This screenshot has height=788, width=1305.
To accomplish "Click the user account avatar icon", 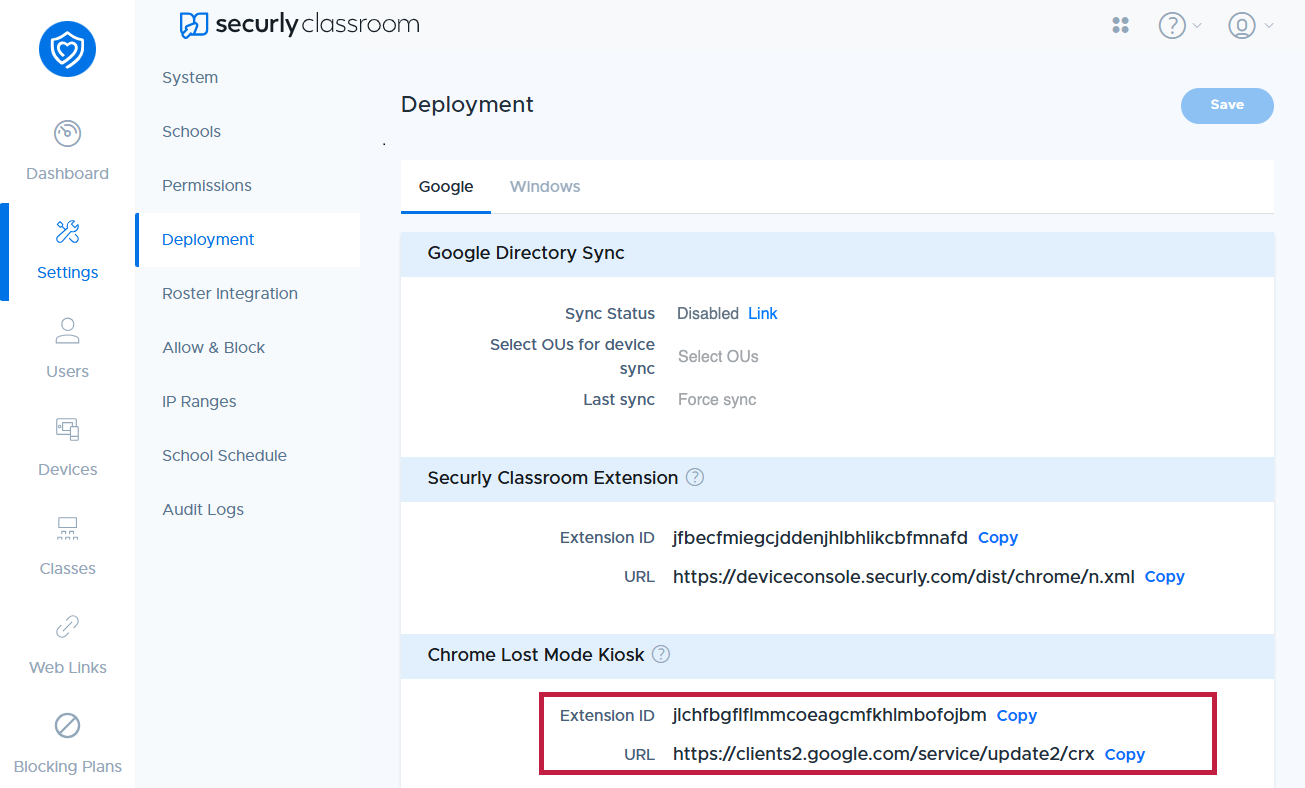I will click(x=1242, y=25).
